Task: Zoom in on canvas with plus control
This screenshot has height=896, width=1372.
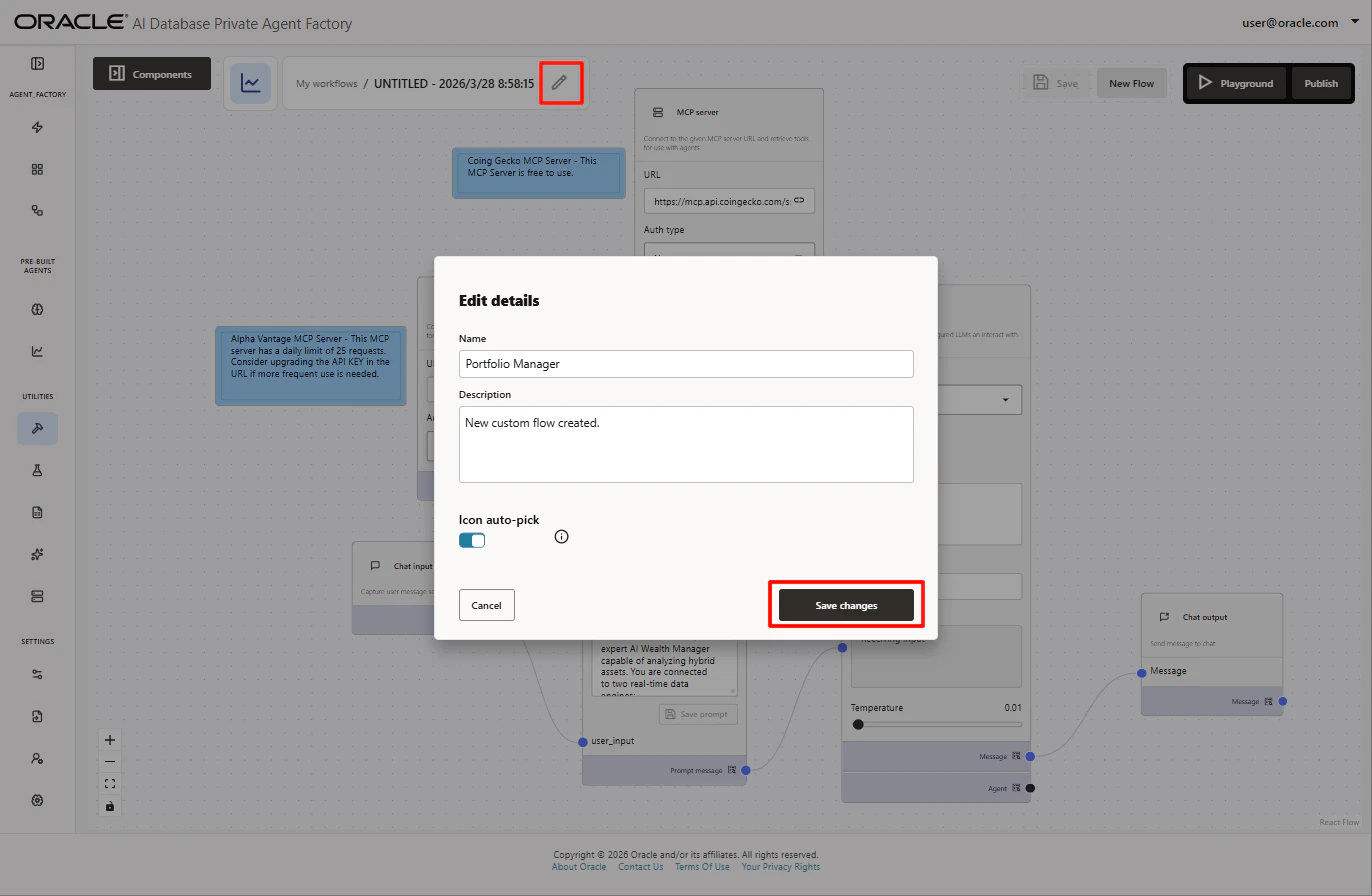Action: pyautogui.click(x=110, y=740)
